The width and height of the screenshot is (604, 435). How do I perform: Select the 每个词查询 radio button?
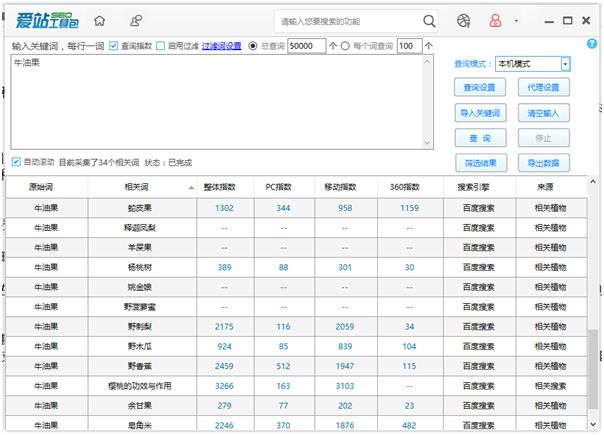[345, 46]
